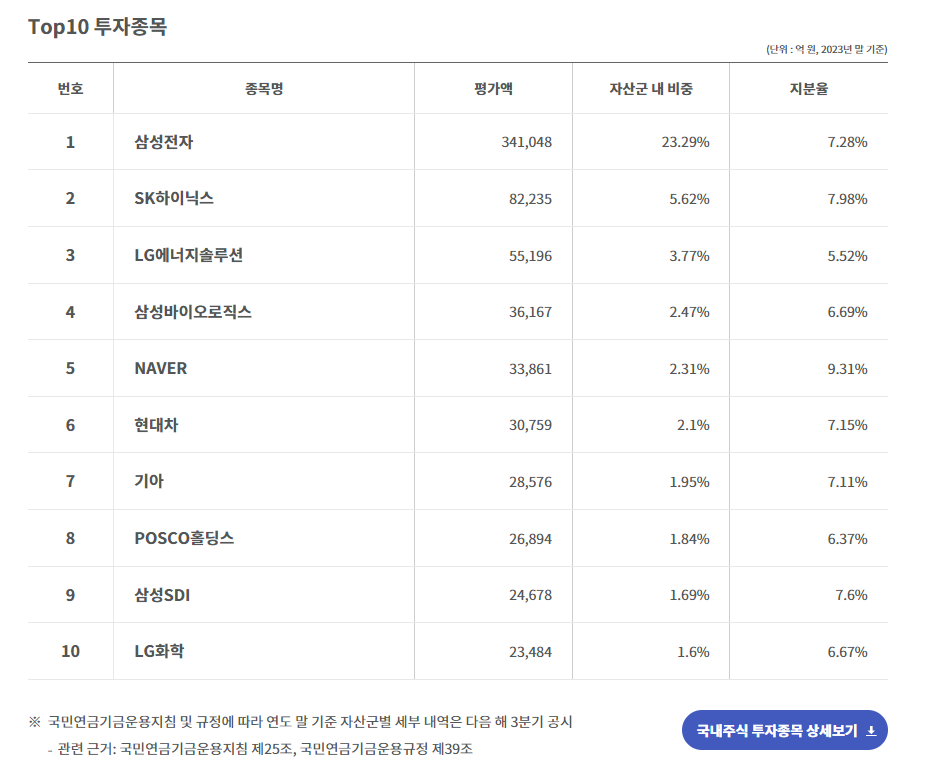Click the 국민연금기금운용지침 footnote text
This screenshot has width=943, height=784.
(x=300, y=718)
